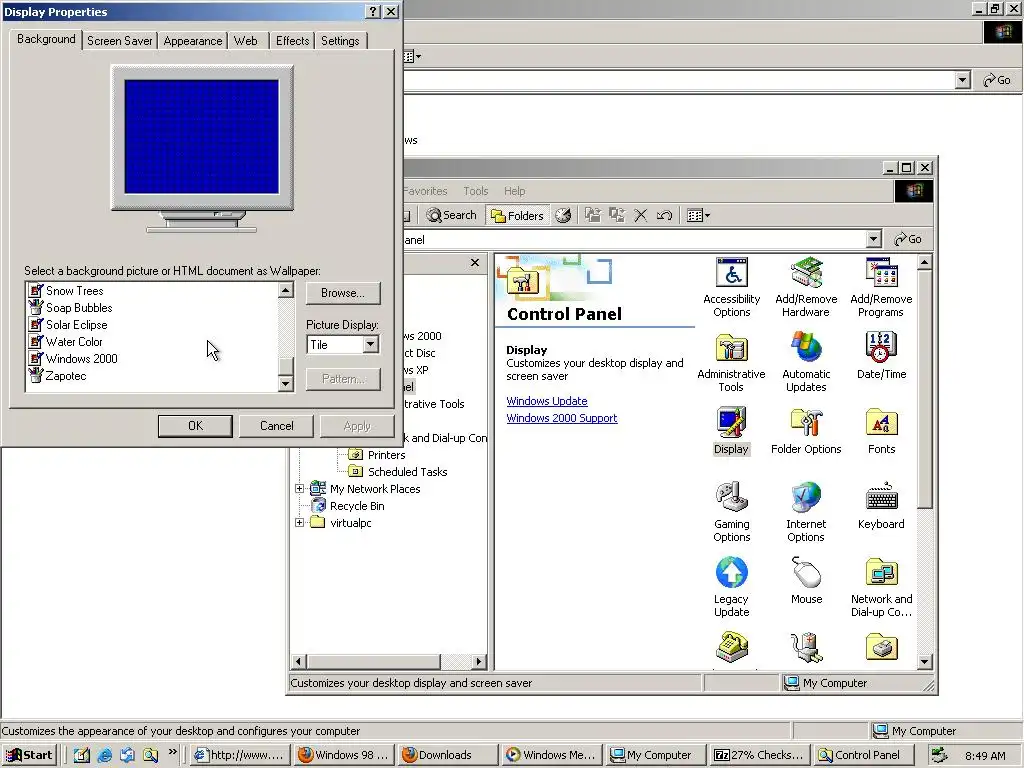The image size is (1024, 768).
Task: Select Soap Bubbles wallpaper
Action: pyautogui.click(x=79, y=308)
